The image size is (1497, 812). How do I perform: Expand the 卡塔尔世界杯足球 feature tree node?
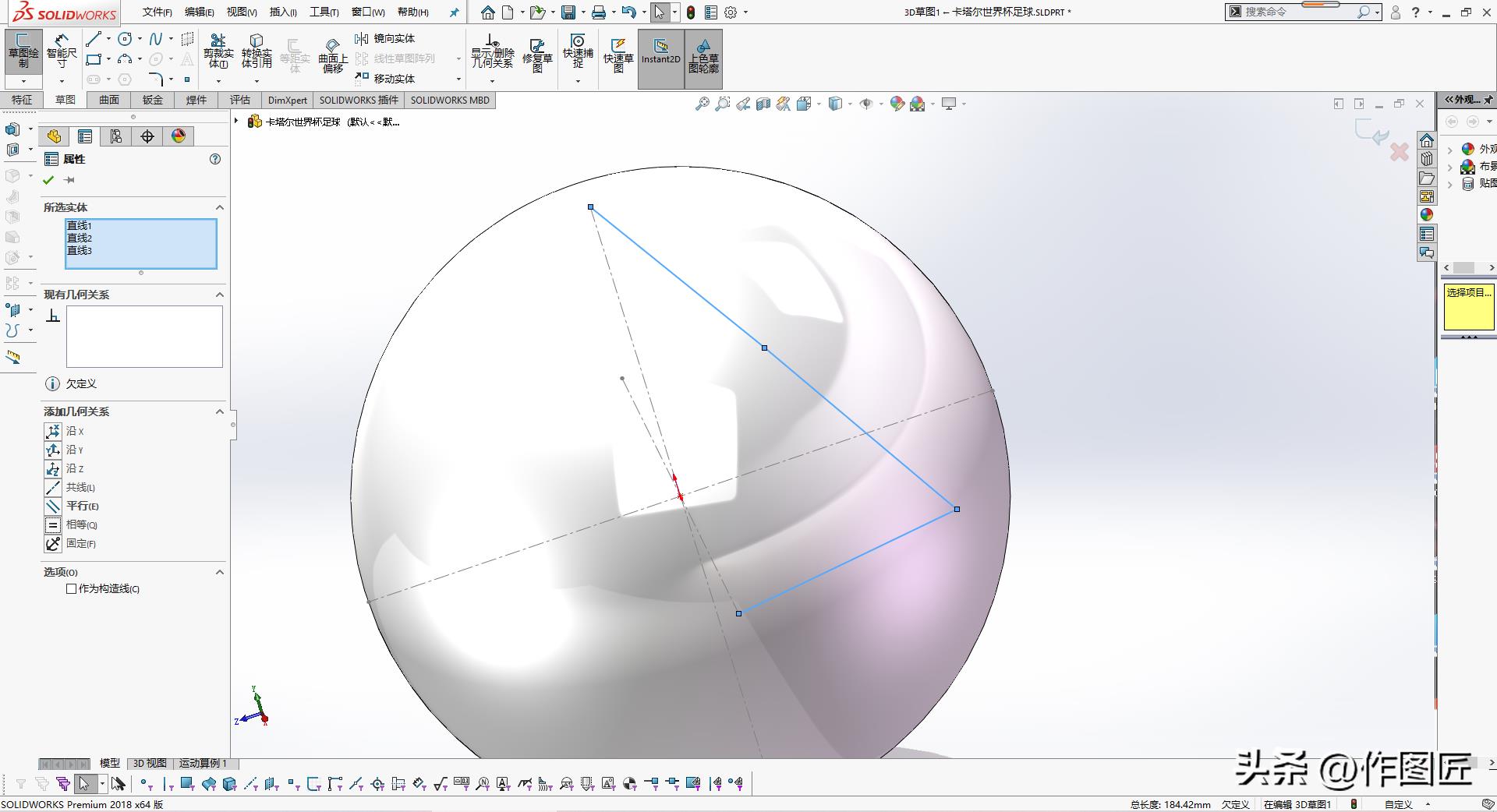click(x=236, y=121)
